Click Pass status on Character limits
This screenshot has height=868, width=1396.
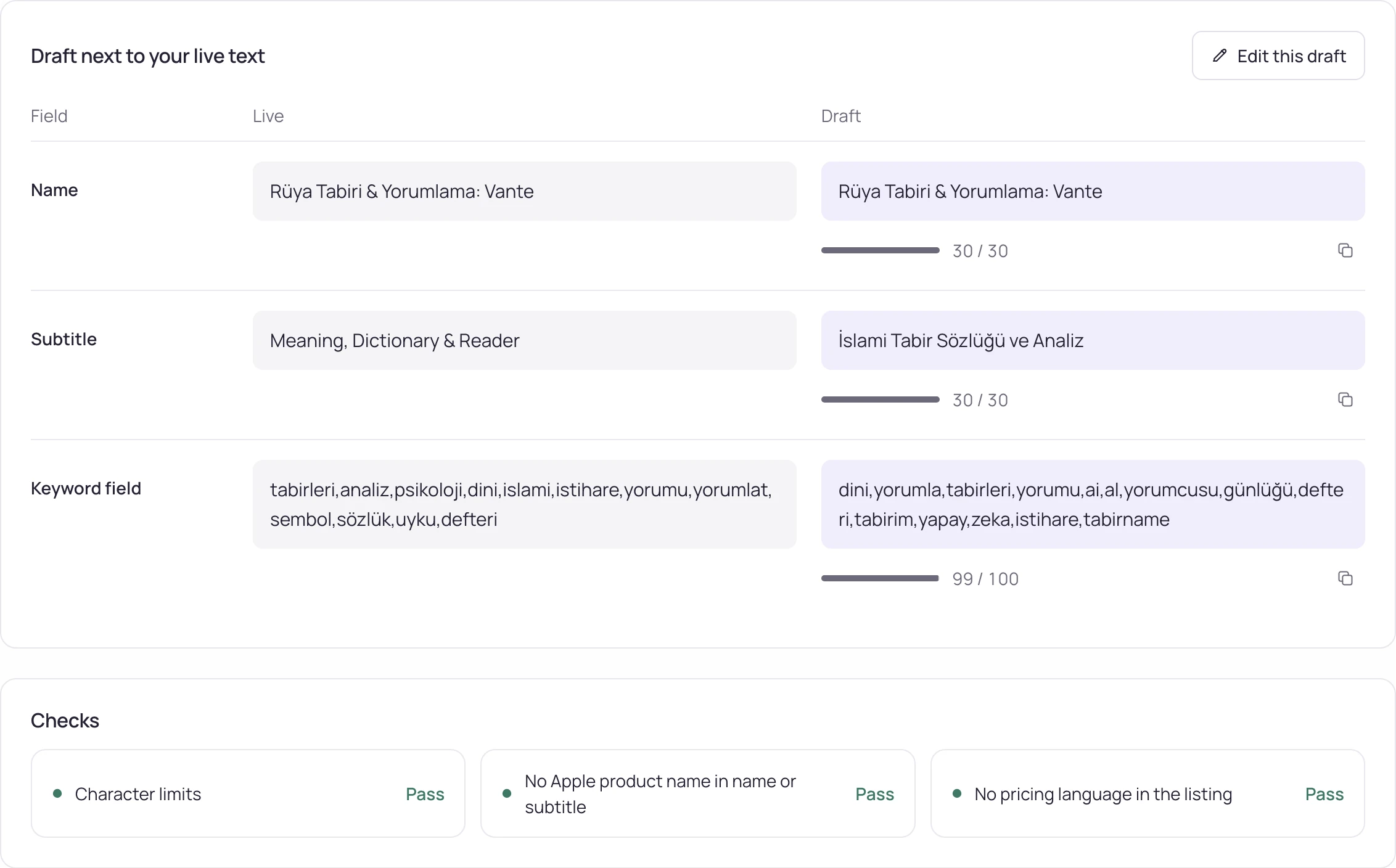click(425, 794)
